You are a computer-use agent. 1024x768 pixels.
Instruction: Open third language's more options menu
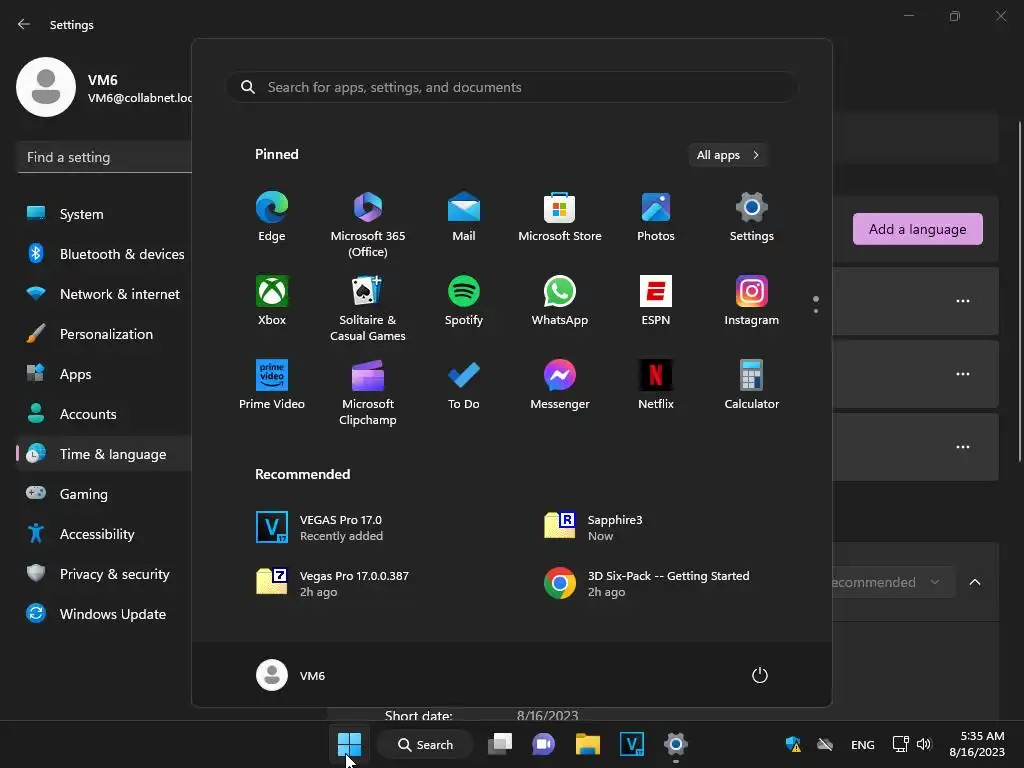(963, 447)
